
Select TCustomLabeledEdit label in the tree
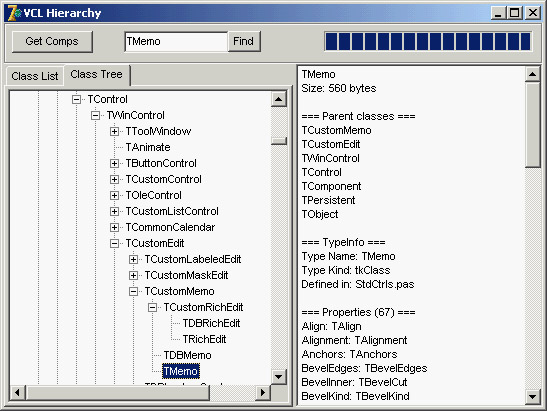click(x=193, y=260)
